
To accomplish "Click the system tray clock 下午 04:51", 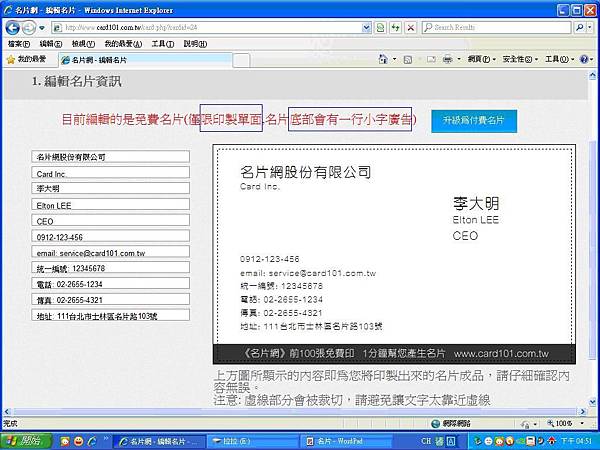I will click(x=576, y=441).
